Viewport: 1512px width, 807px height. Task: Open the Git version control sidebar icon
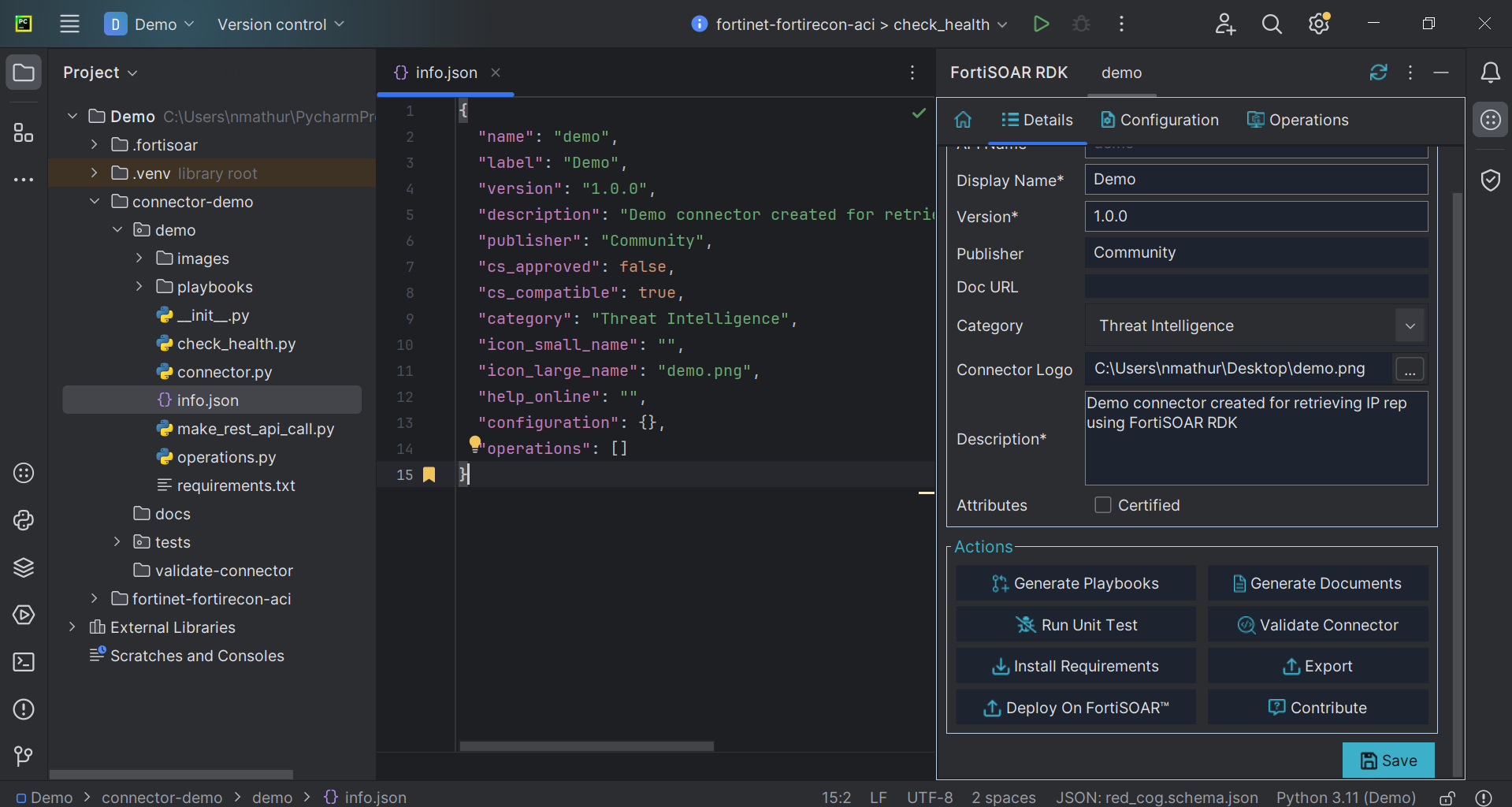pos(24,757)
